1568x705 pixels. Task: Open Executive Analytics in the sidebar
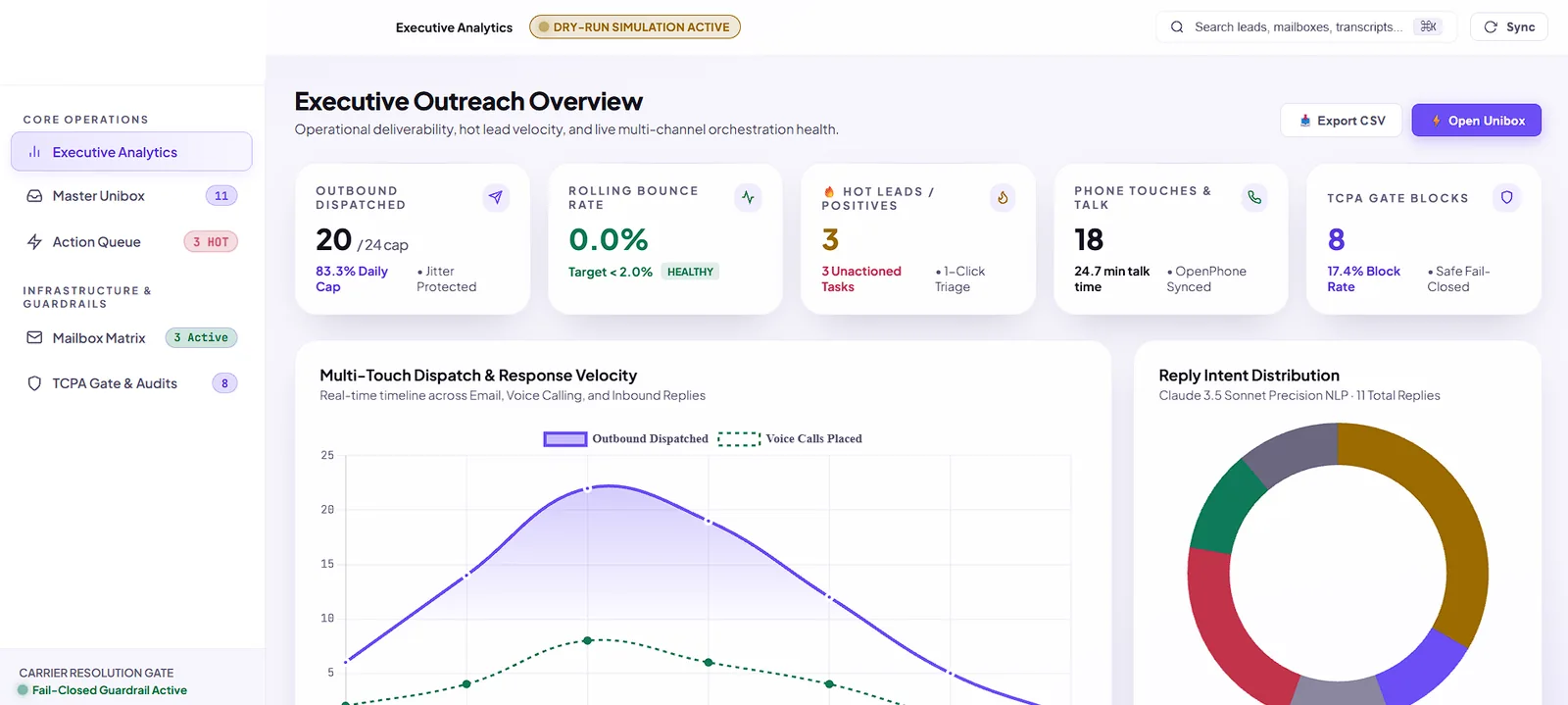[131, 152]
